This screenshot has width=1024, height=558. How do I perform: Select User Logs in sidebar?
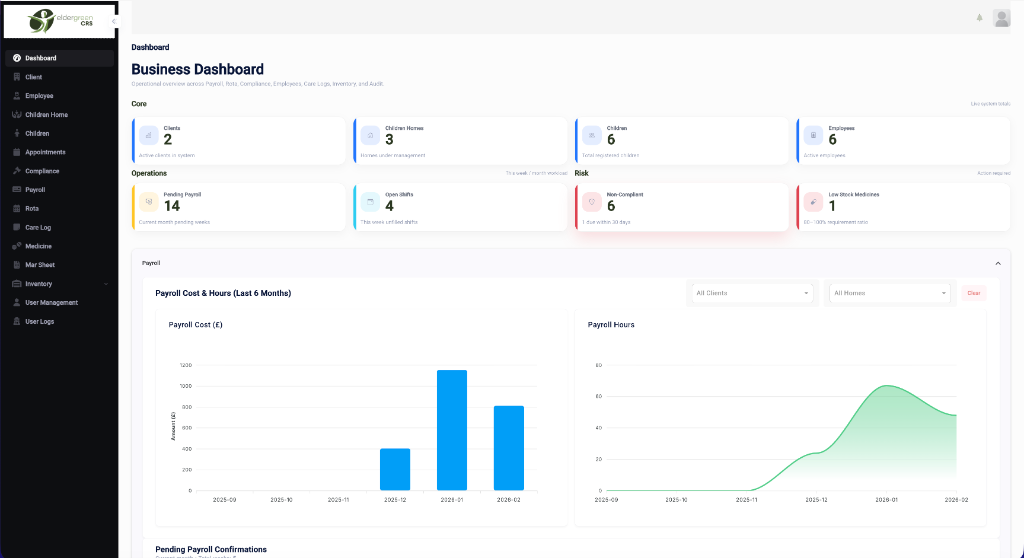click(x=59, y=321)
